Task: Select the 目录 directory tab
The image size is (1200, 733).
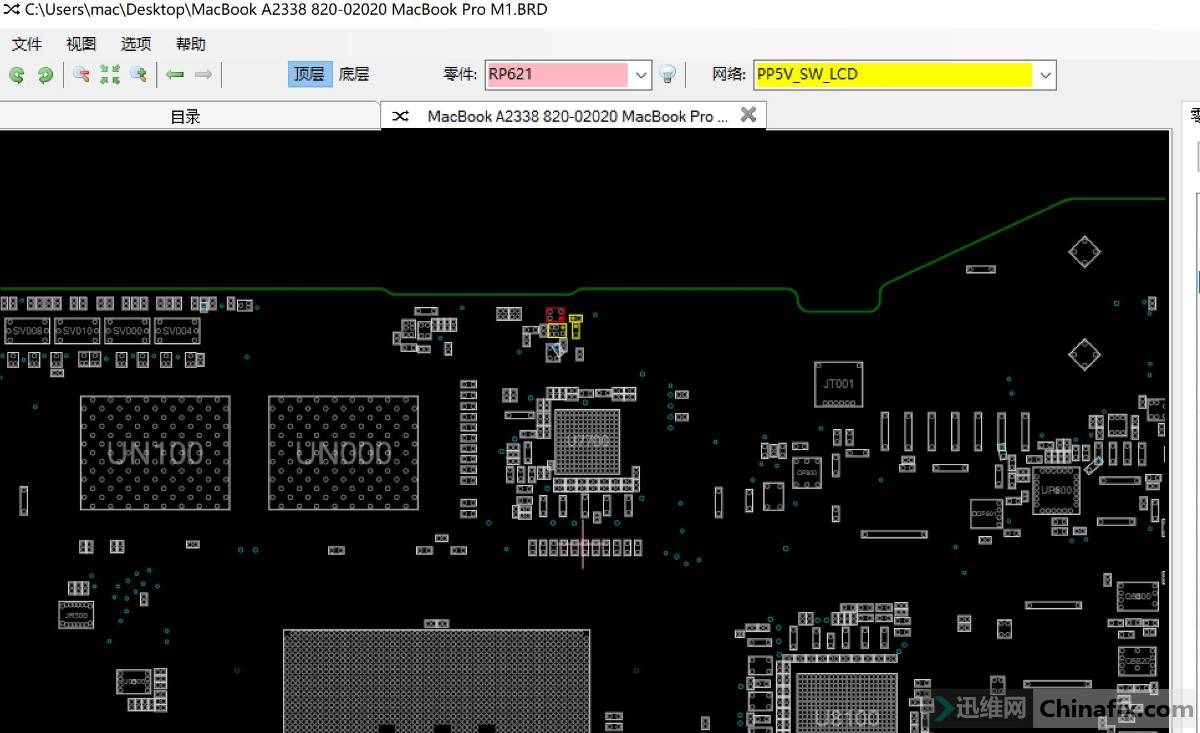Action: pos(186,116)
